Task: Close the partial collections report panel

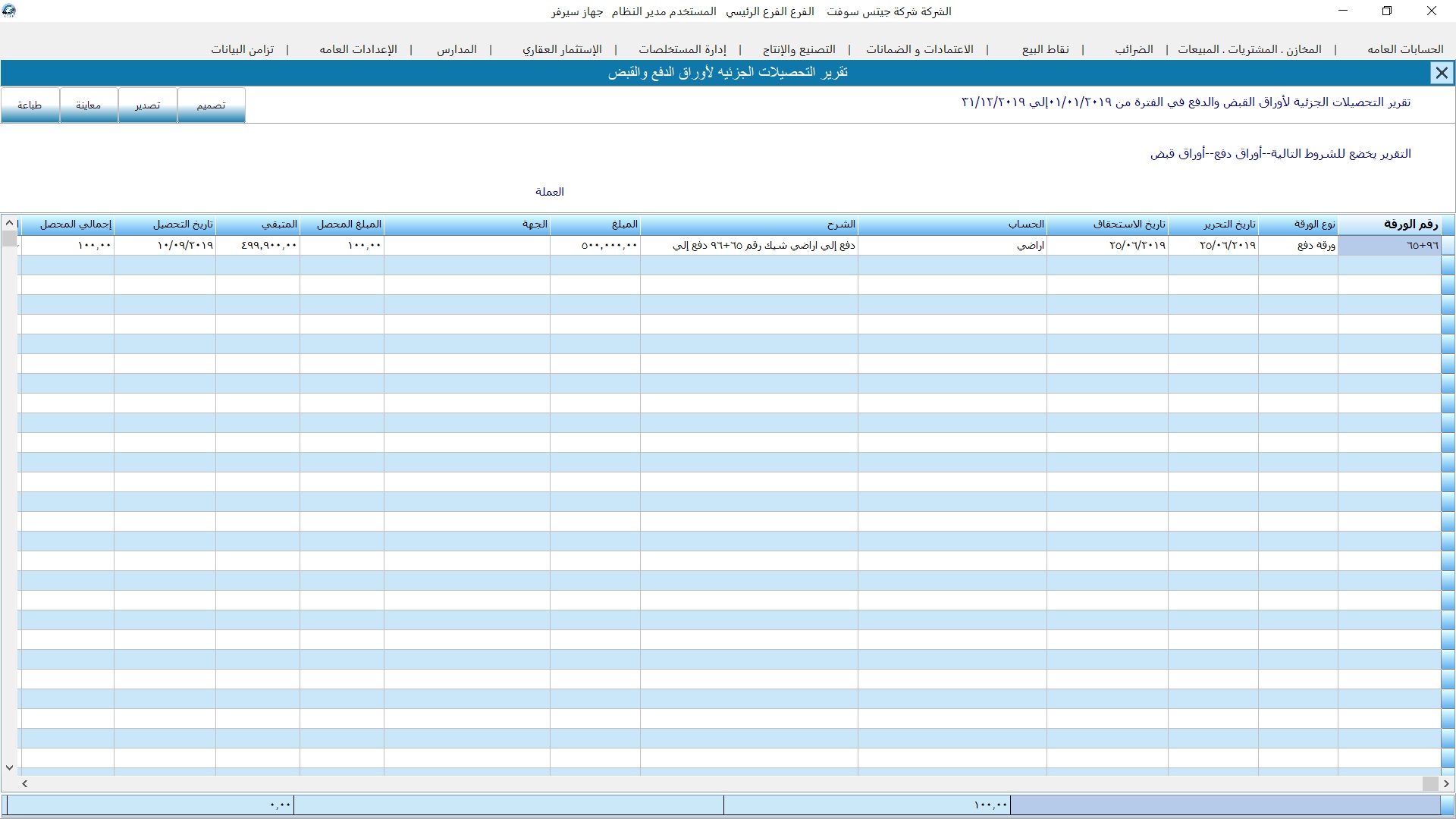Action: pos(1442,73)
